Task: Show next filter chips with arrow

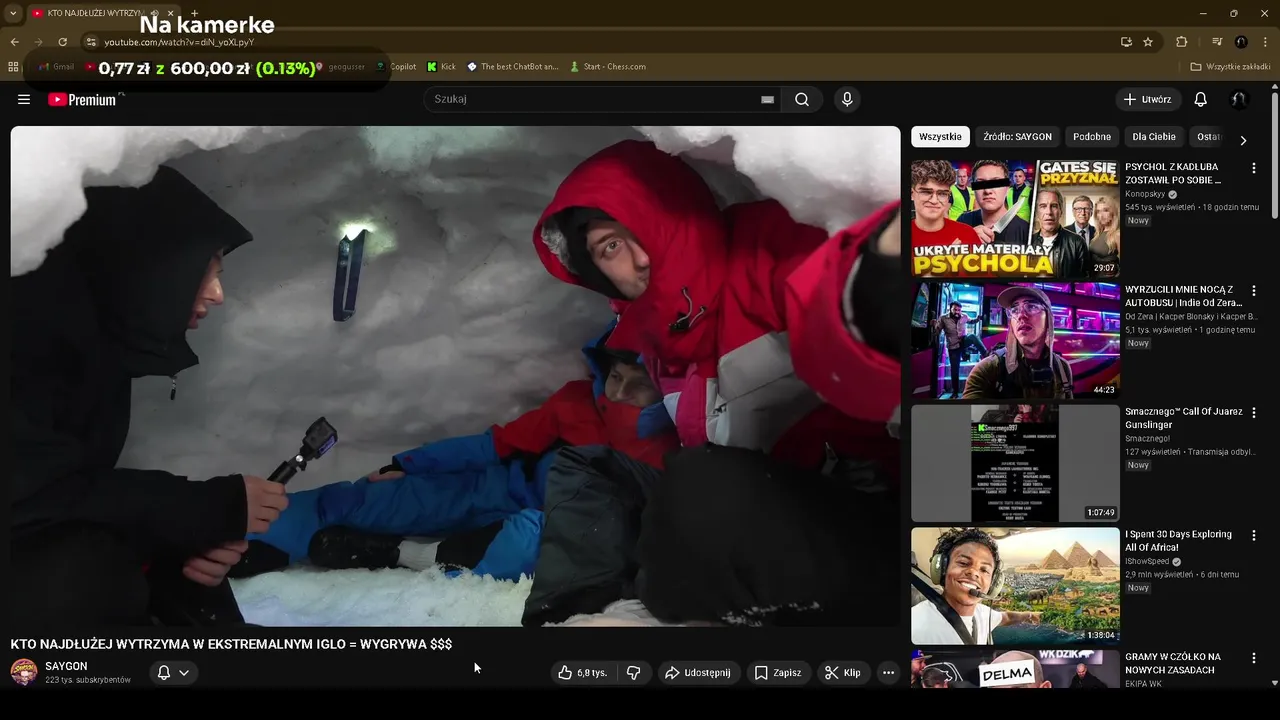Action: click(1243, 140)
